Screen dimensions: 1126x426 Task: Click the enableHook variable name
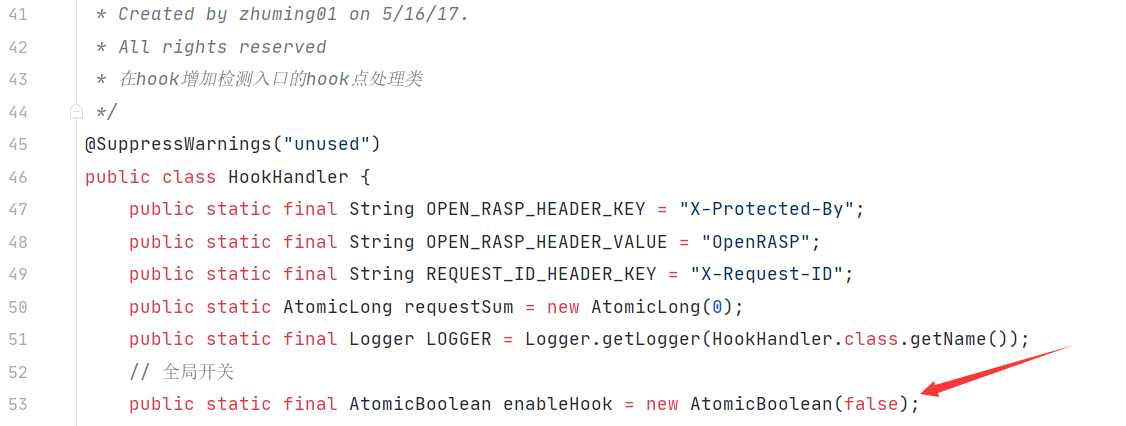tap(558, 404)
